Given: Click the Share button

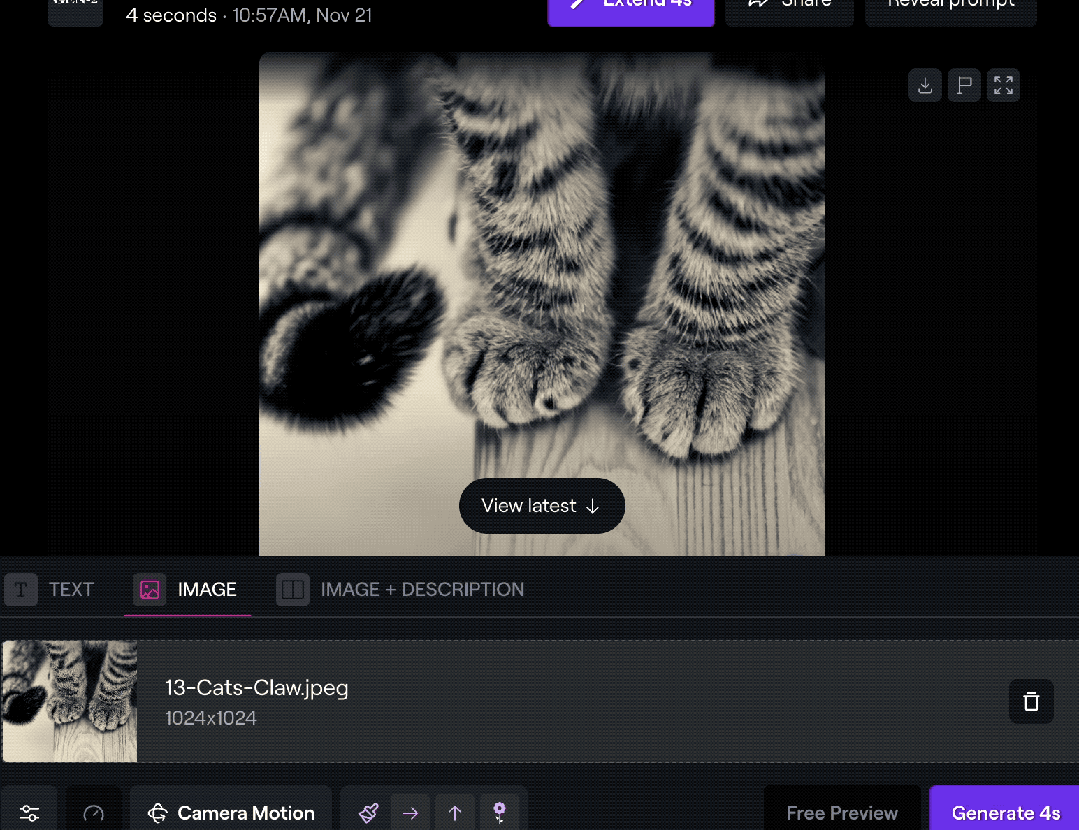Looking at the screenshot, I should (789, 10).
